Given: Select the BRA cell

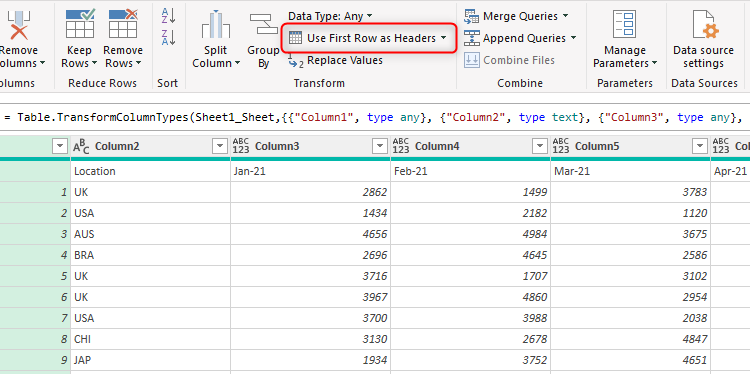Looking at the screenshot, I should coord(150,255).
